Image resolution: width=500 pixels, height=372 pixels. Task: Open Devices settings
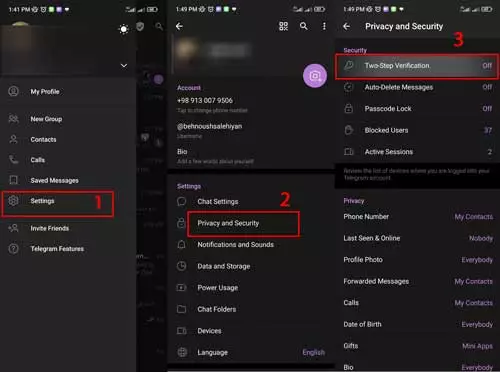(251, 331)
